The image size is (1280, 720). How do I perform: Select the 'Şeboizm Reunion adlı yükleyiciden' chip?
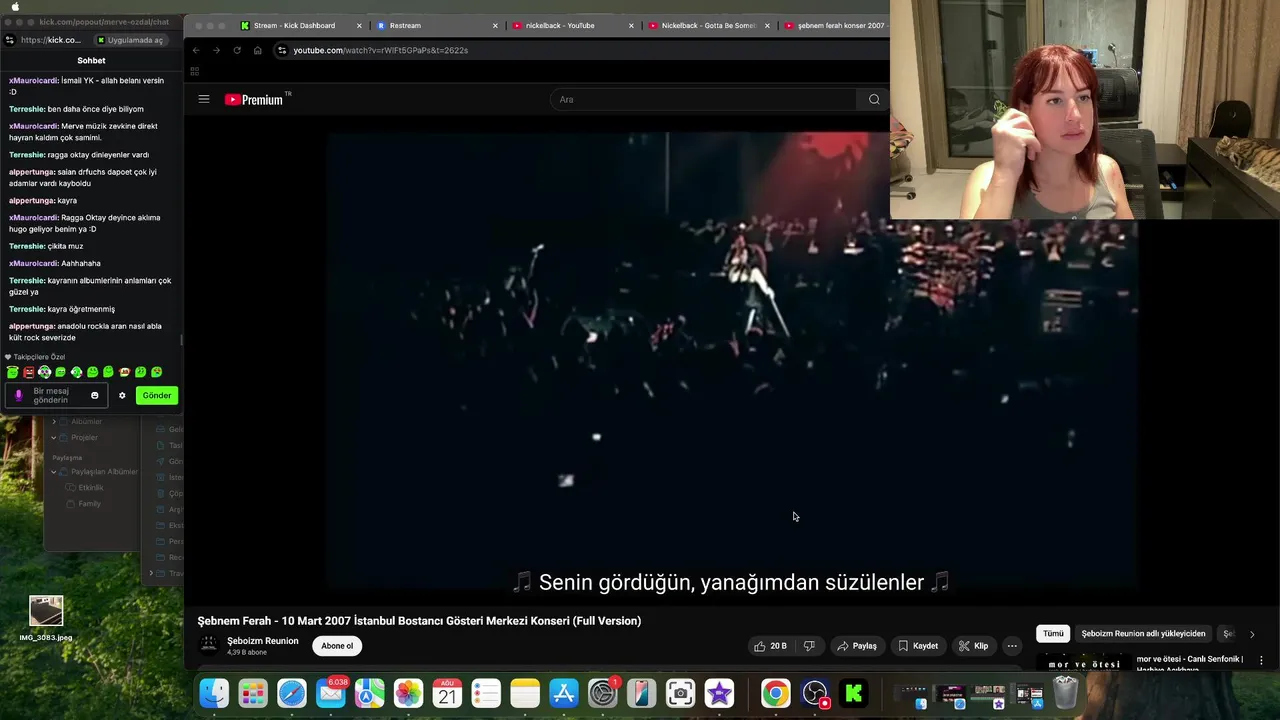[x=1143, y=633]
